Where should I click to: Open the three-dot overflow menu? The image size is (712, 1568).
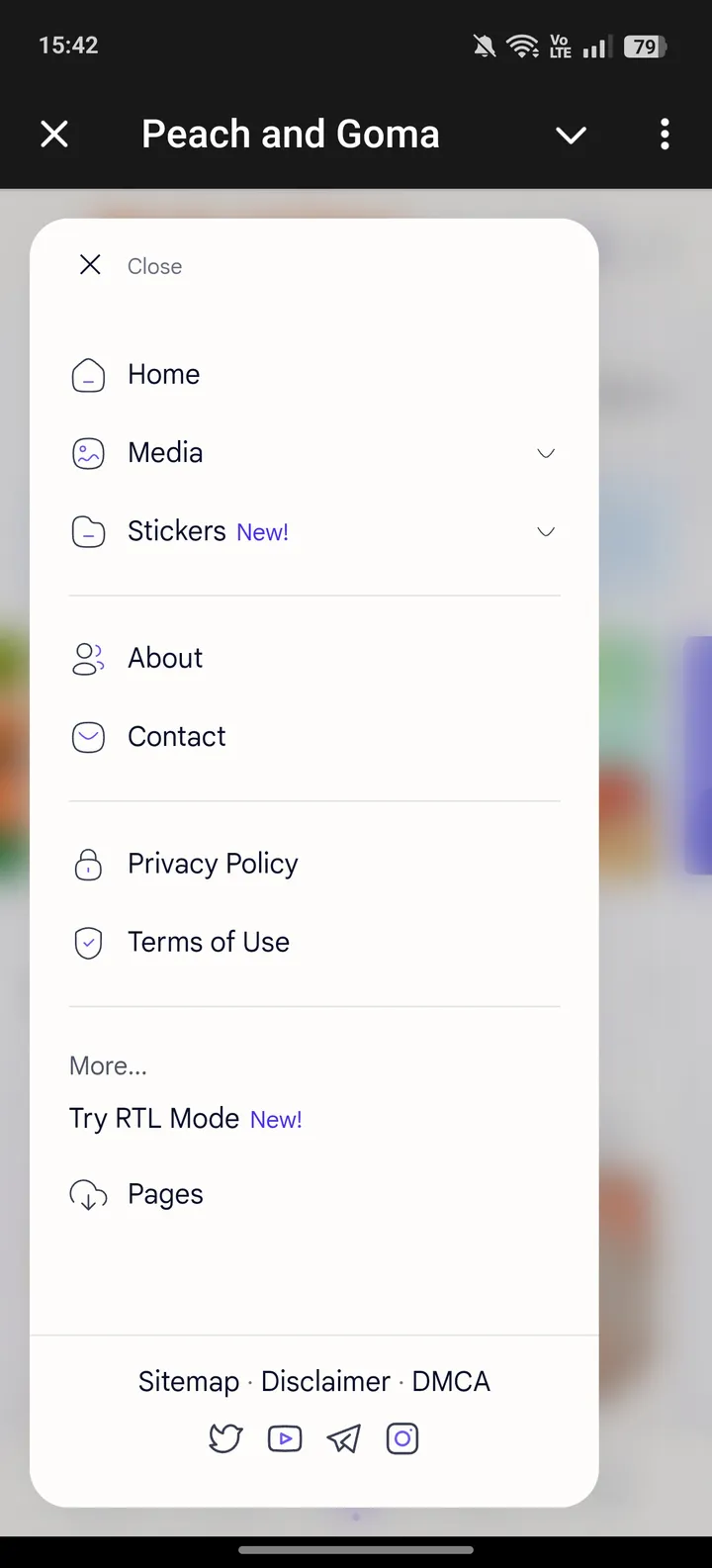(665, 134)
